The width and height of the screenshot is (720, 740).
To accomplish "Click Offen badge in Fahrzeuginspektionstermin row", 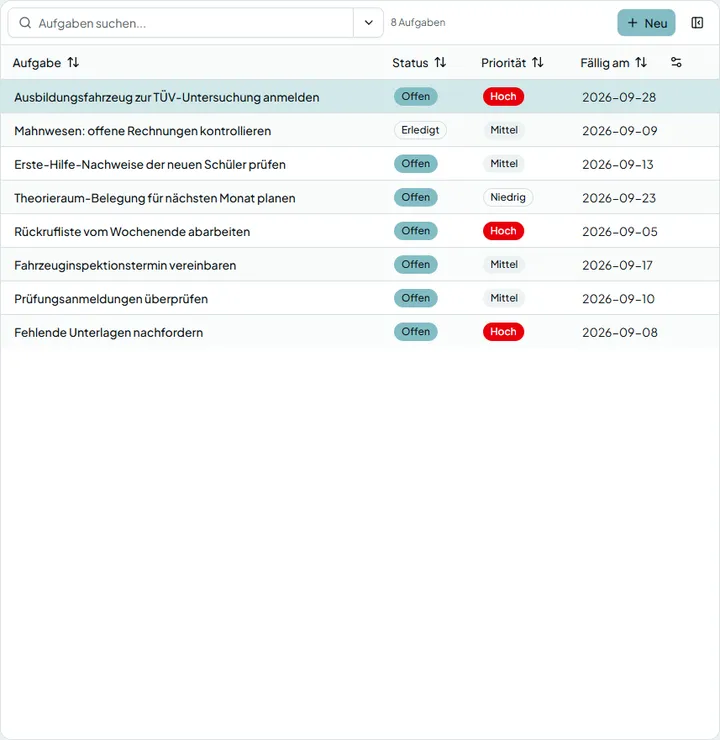I will [x=416, y=265].
